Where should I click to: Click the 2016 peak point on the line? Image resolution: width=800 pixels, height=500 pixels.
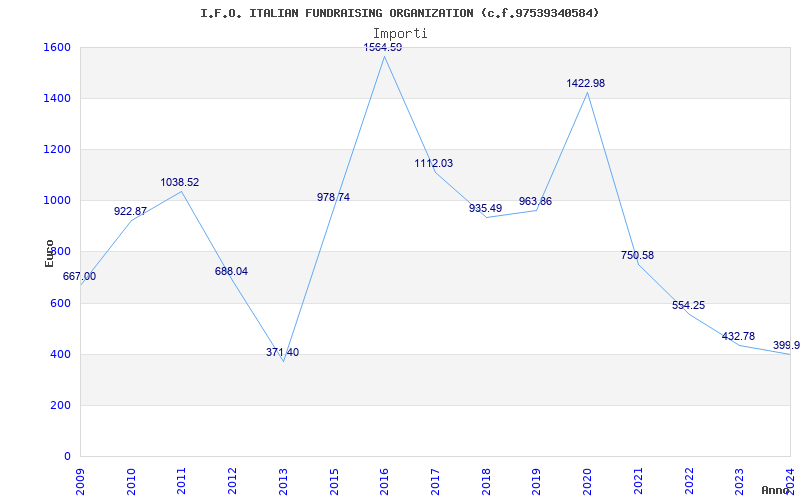pos(385,56)
